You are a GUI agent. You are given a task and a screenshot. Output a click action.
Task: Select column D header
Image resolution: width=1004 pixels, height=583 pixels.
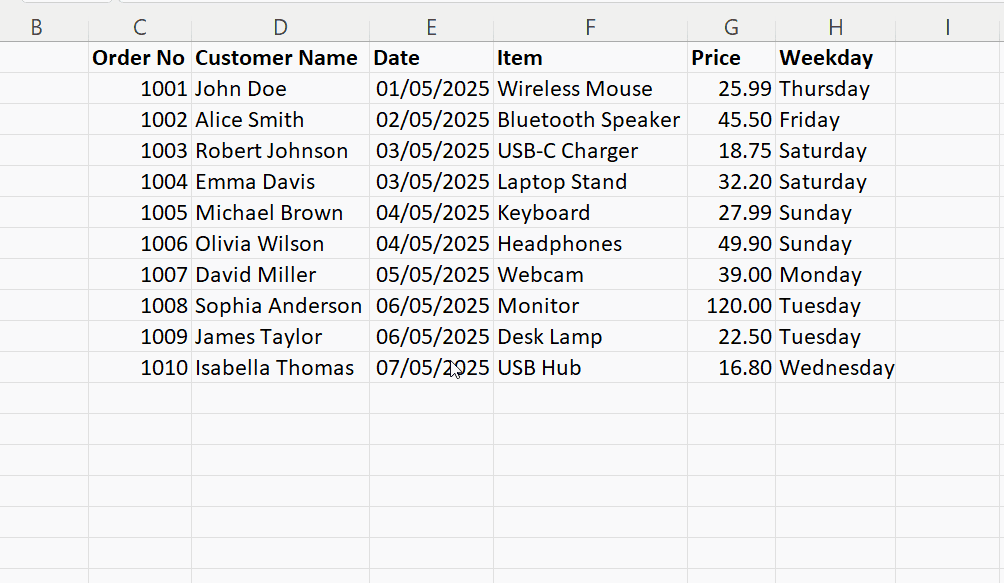[280, 28]
